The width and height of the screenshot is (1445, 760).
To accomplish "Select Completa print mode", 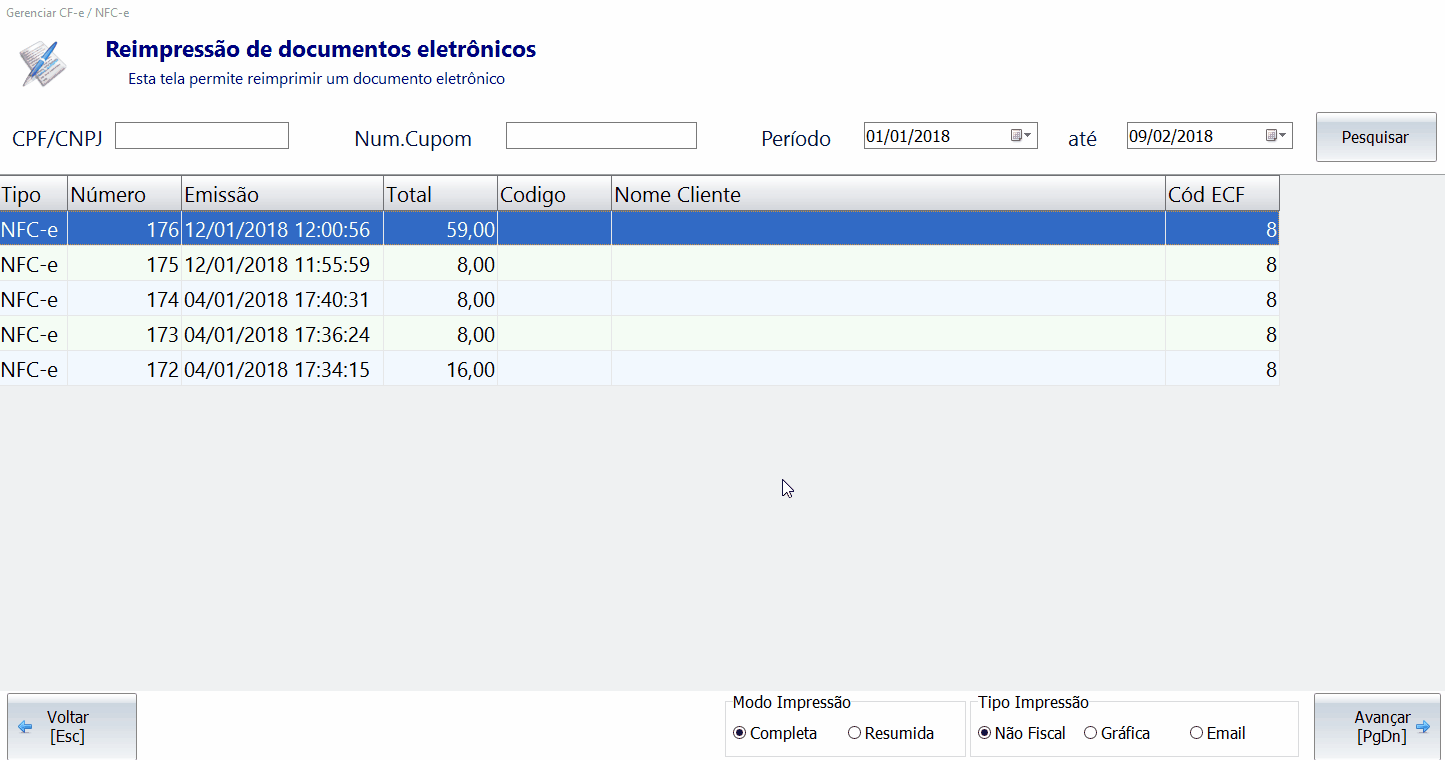I will 775,733.
